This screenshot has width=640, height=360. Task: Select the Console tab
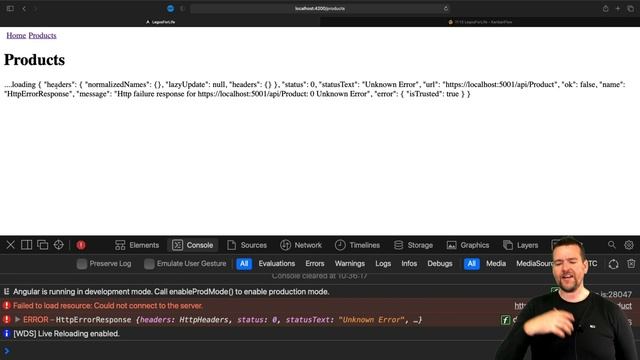[193, 245]
